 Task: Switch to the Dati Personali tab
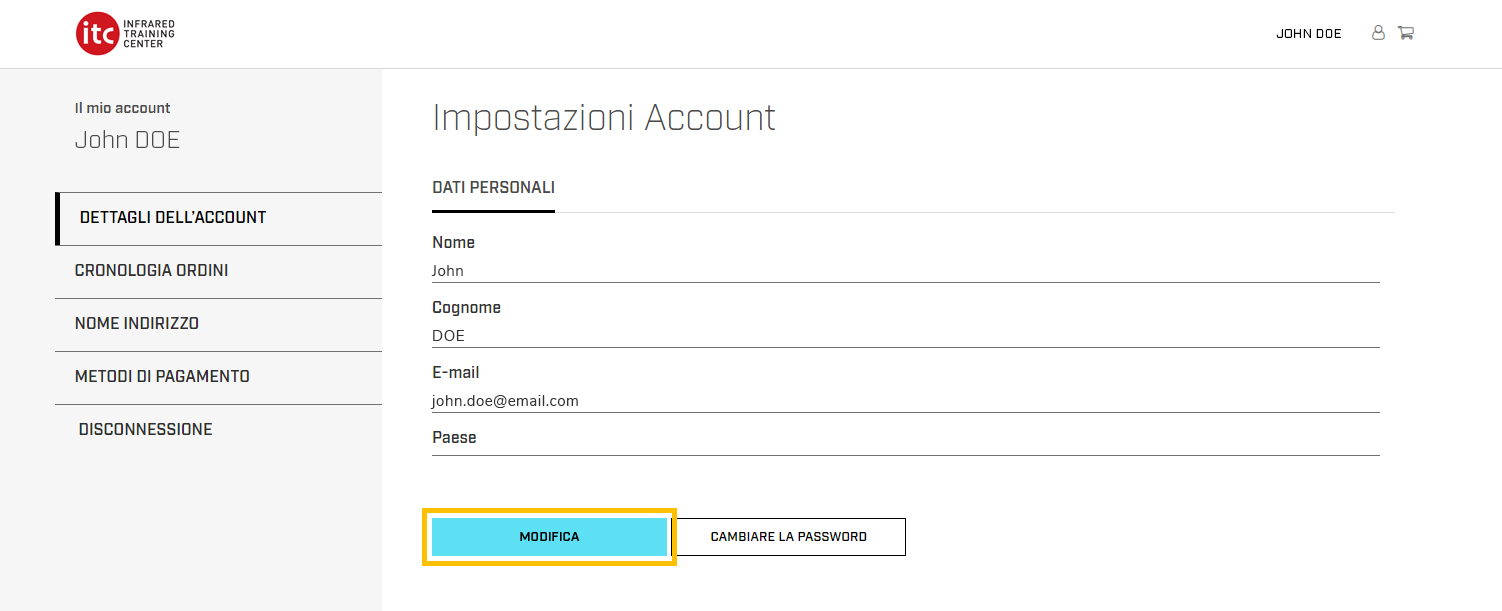(493, 188)
